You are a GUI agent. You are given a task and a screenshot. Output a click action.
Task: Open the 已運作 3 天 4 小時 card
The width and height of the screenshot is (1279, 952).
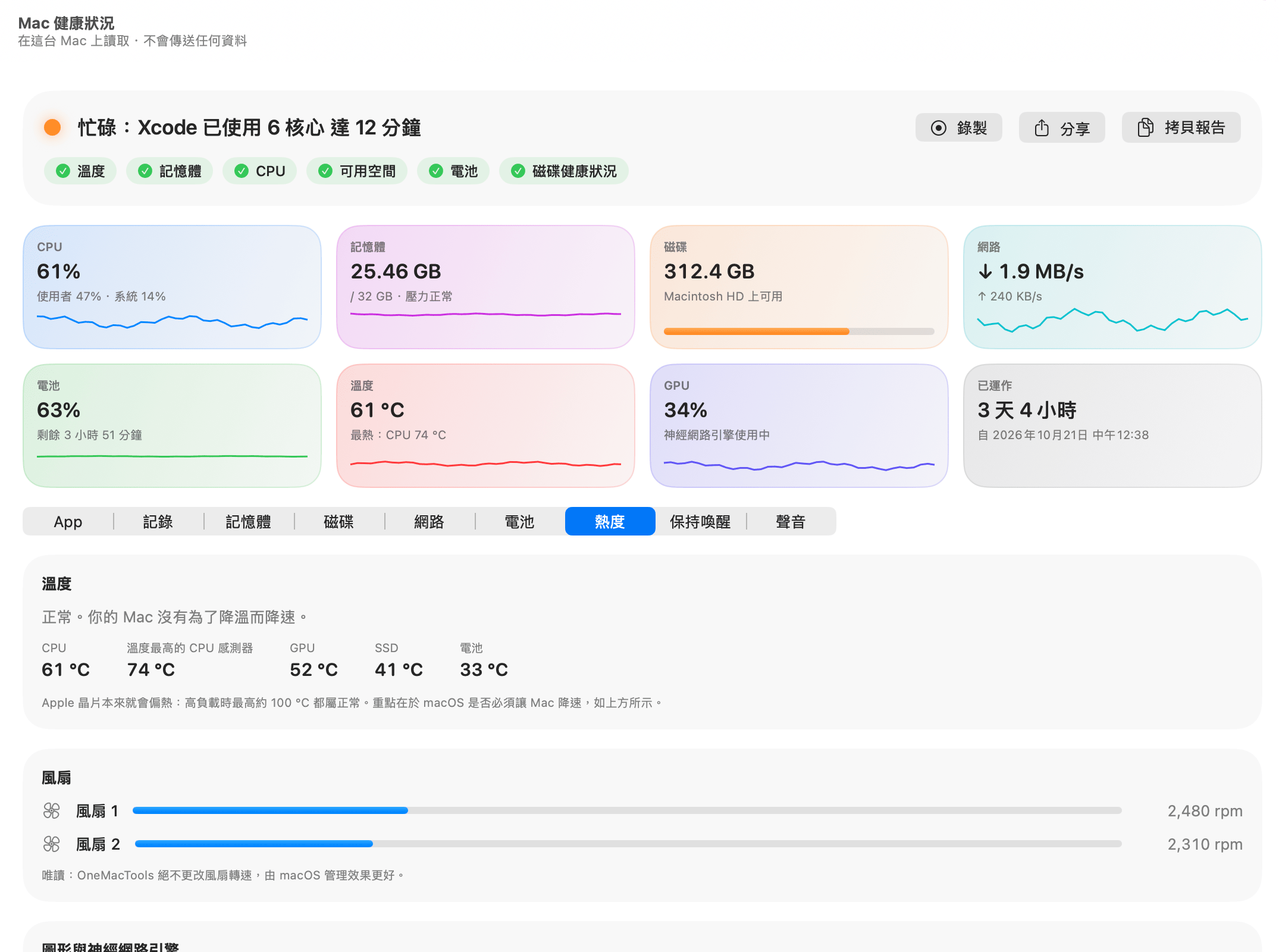(1112, 426)
